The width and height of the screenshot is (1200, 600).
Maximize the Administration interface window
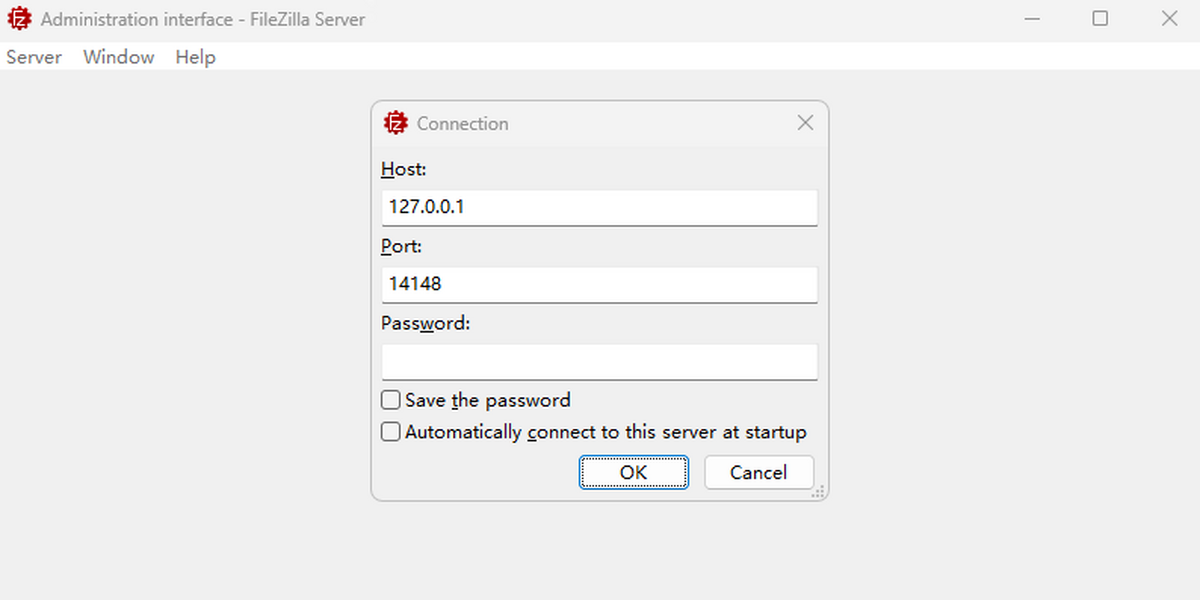click(1100, 19)
